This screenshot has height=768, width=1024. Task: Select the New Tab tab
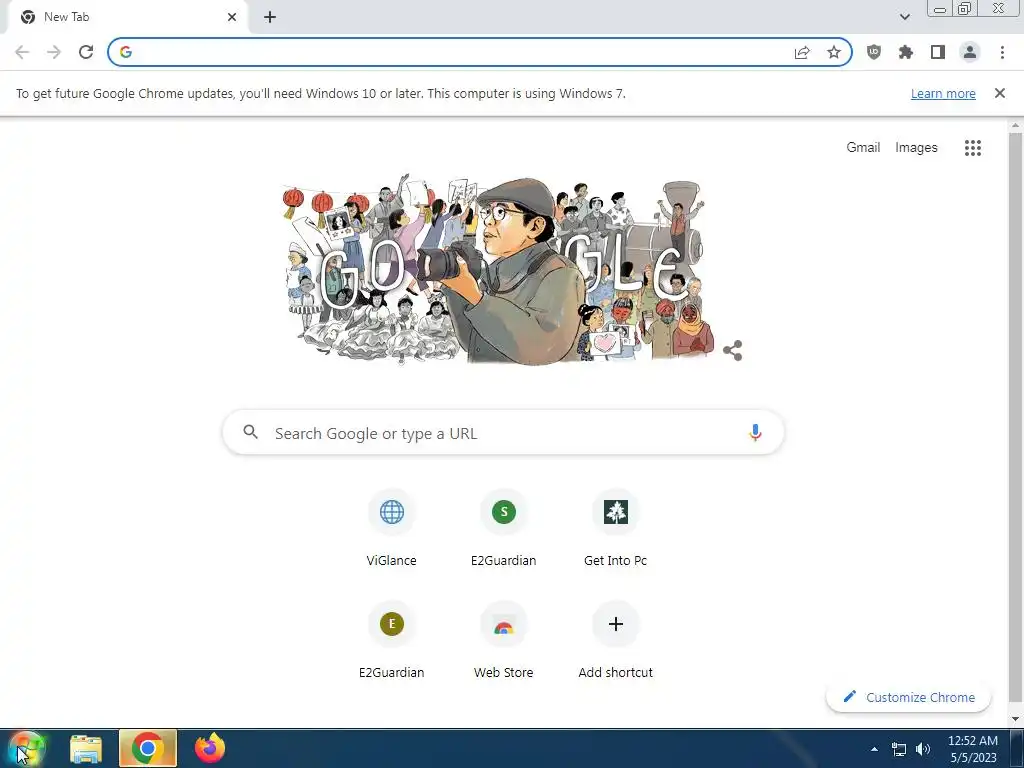pyautogui.click(x=124, y=18)
